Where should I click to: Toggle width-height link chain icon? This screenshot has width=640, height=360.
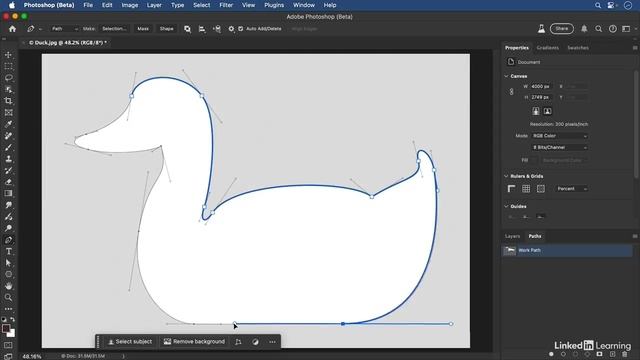tap(511, 92)
